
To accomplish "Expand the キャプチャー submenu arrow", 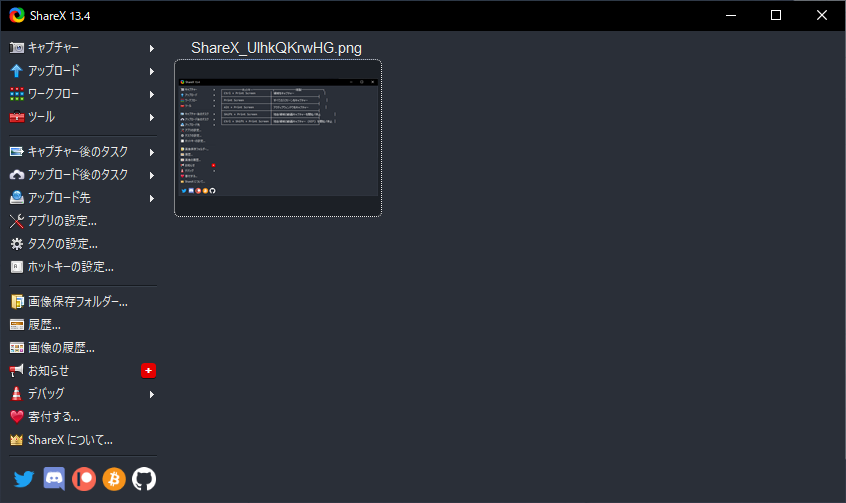I will tap(152, 49).
